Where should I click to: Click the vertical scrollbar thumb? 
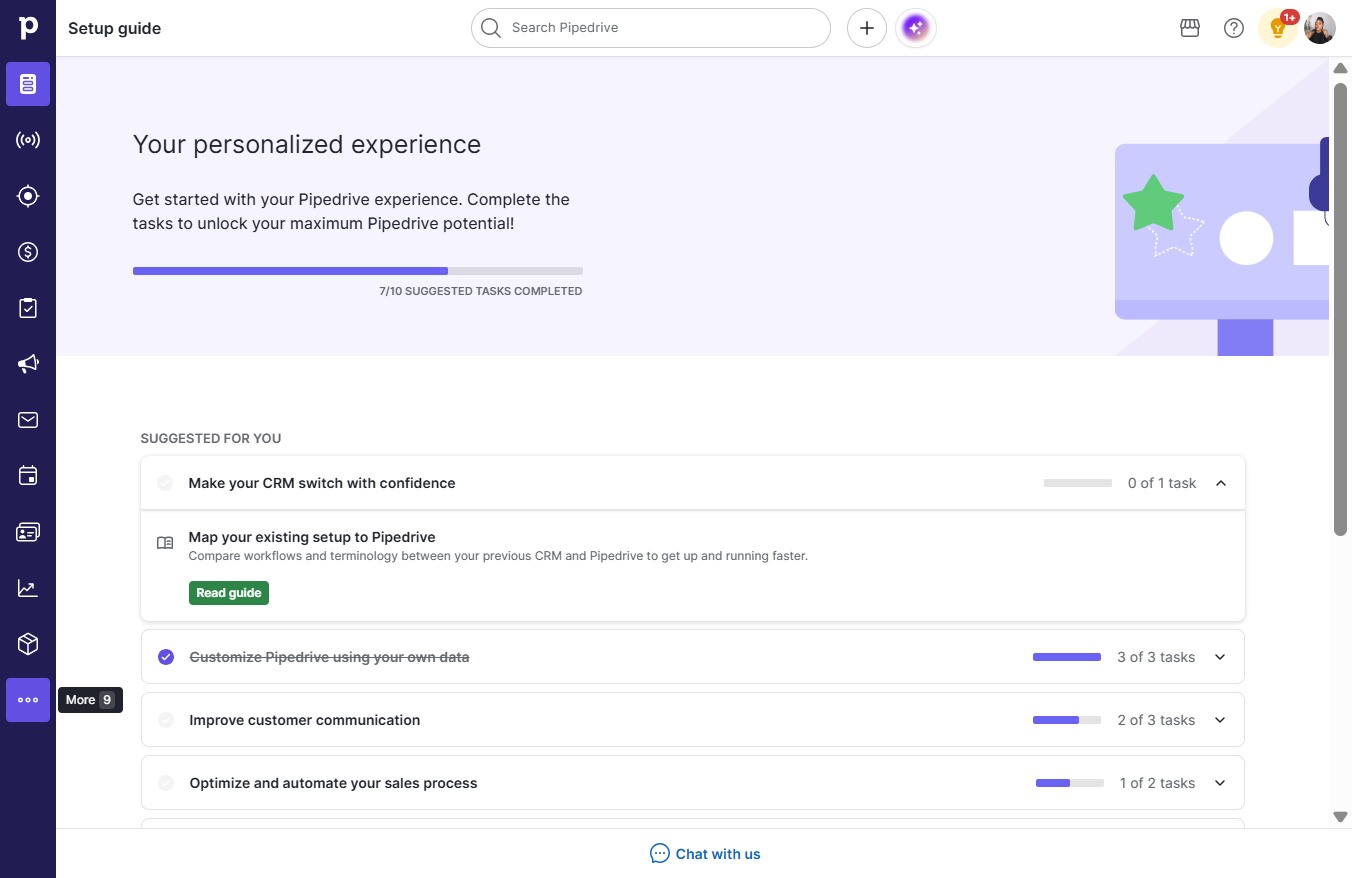pyautogui.click(x=1341, y=309)
